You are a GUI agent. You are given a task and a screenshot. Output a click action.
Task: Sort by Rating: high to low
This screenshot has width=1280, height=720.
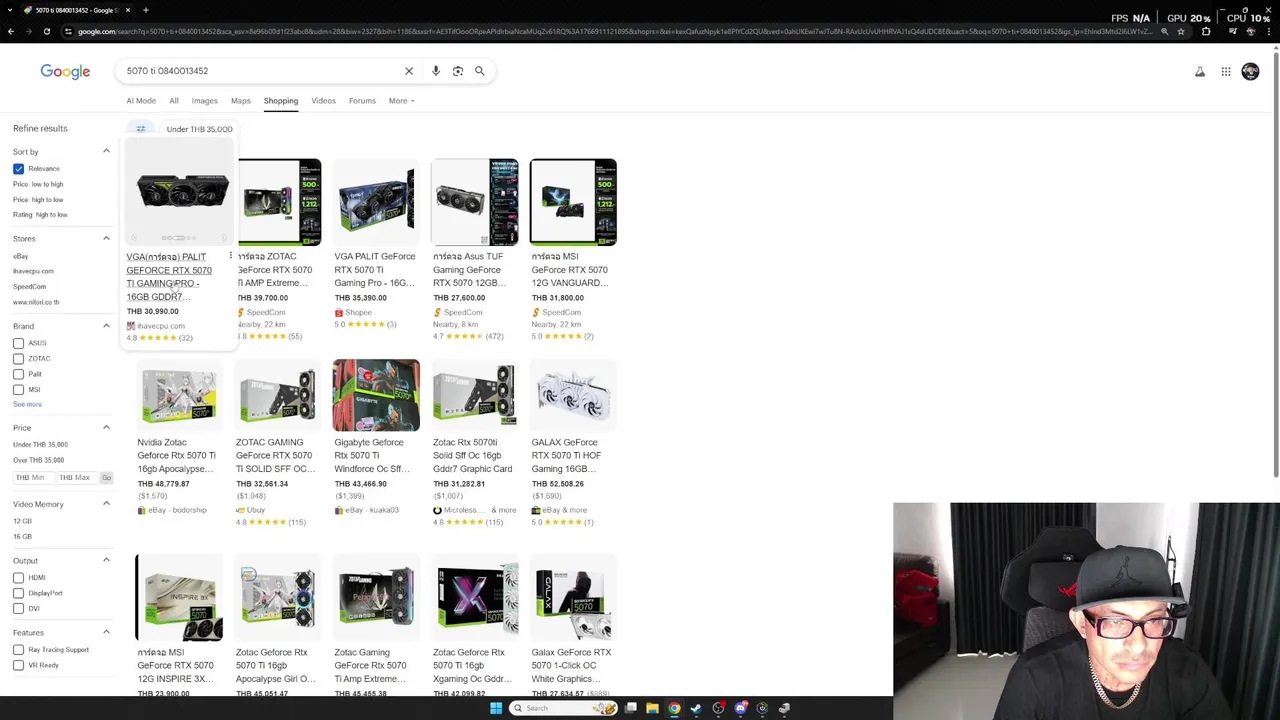coord(40,215)
